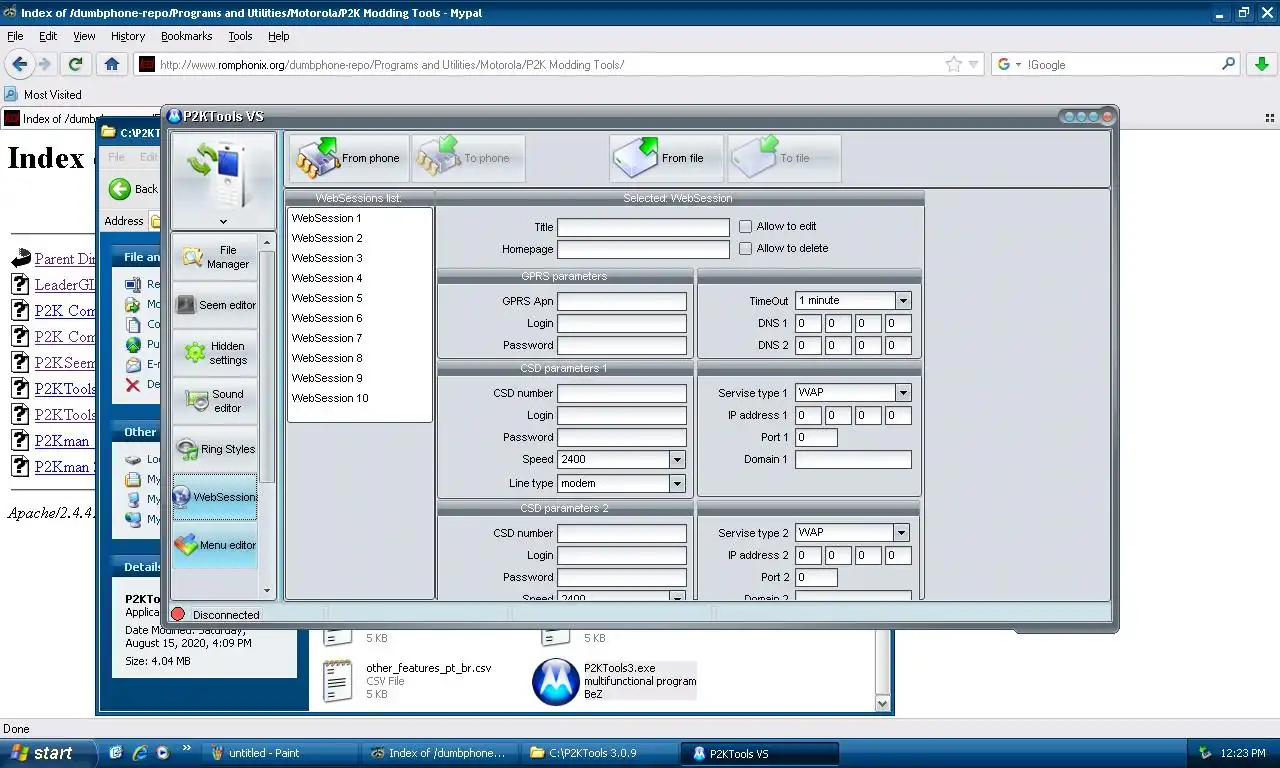The image size is (1280, 768).
Task: Click the phone sync icon dropdown
Action: click(223, 222)
